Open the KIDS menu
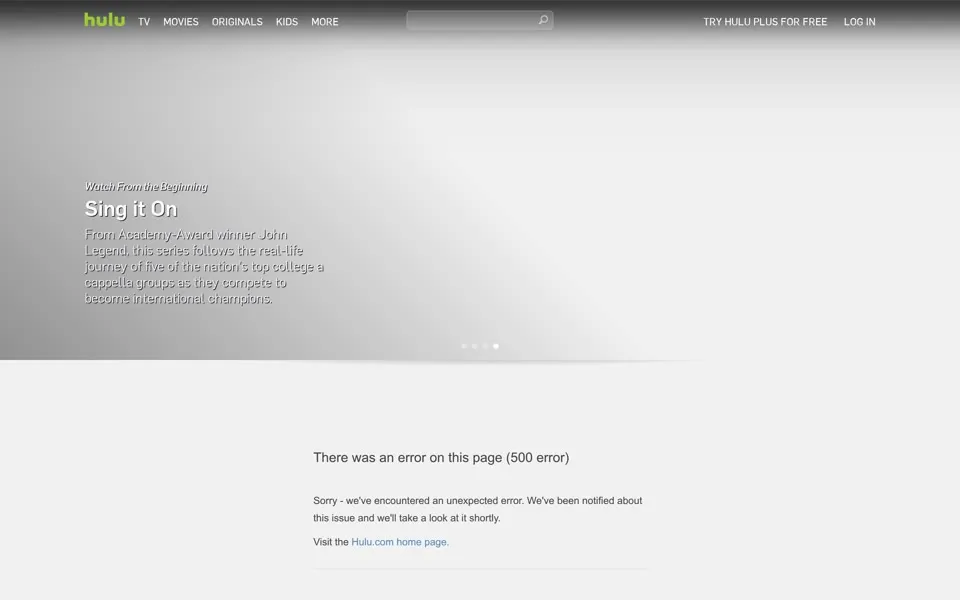Image resolution: width=960 pixels, height=600 pixels. tap(287, 22)
